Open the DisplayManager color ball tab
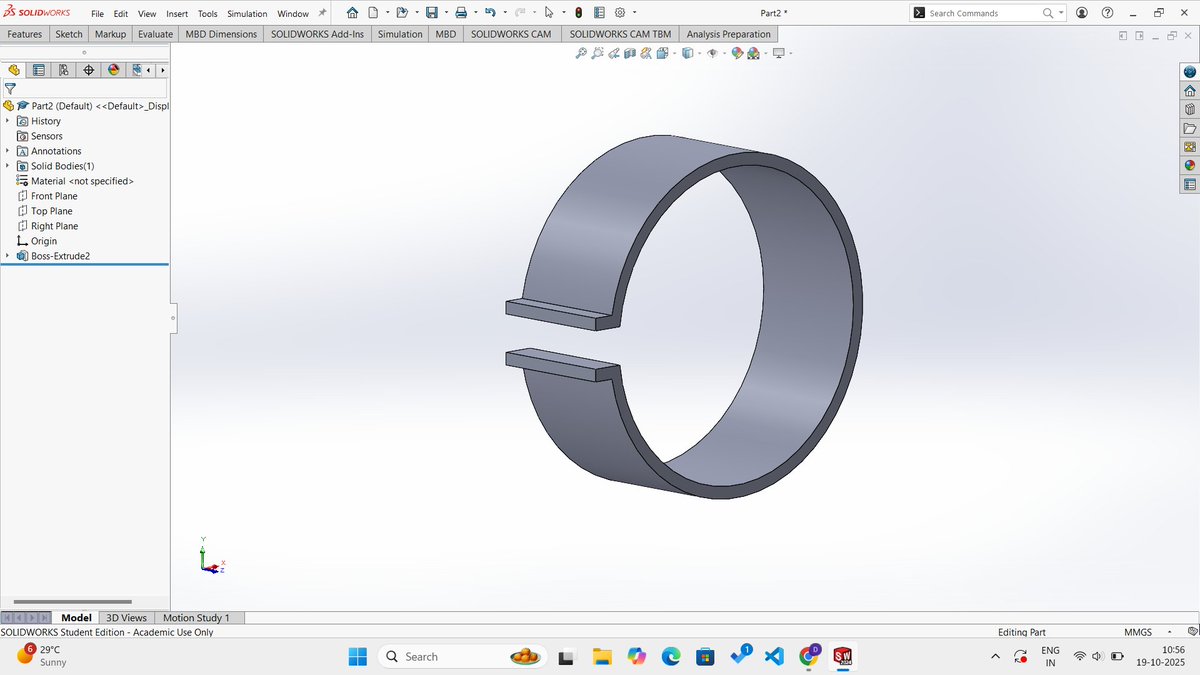 pos(114,70)
